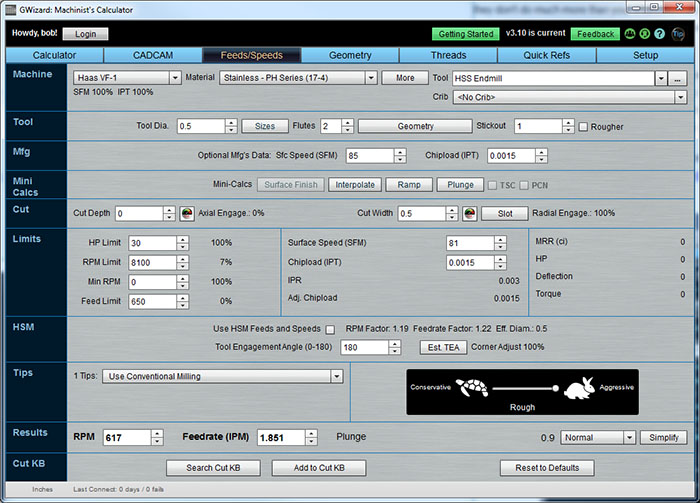Open the Interpolate mini-calc
The image size is (700, 503).
point(355,185)
